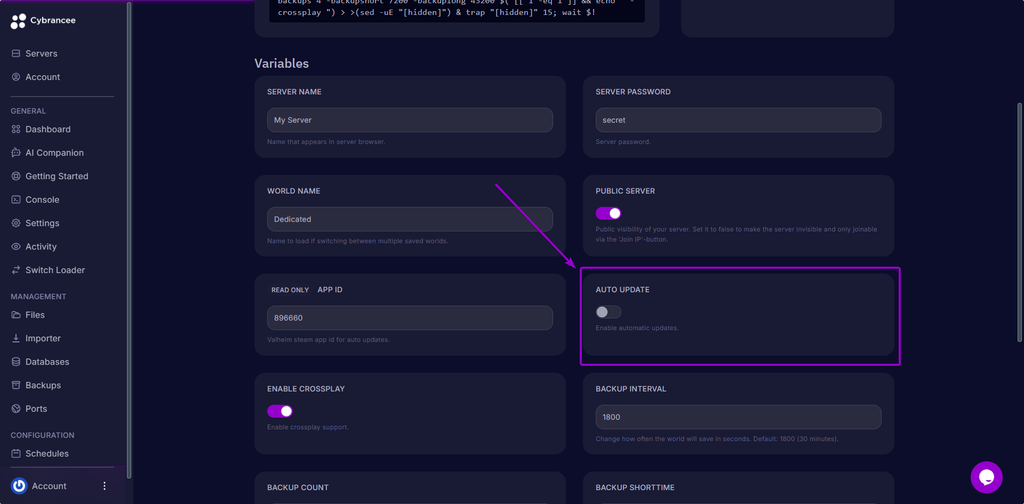This screenshot has width=1024, height=504.
Task: Click the Server Name input field
Action: [410, 120]
